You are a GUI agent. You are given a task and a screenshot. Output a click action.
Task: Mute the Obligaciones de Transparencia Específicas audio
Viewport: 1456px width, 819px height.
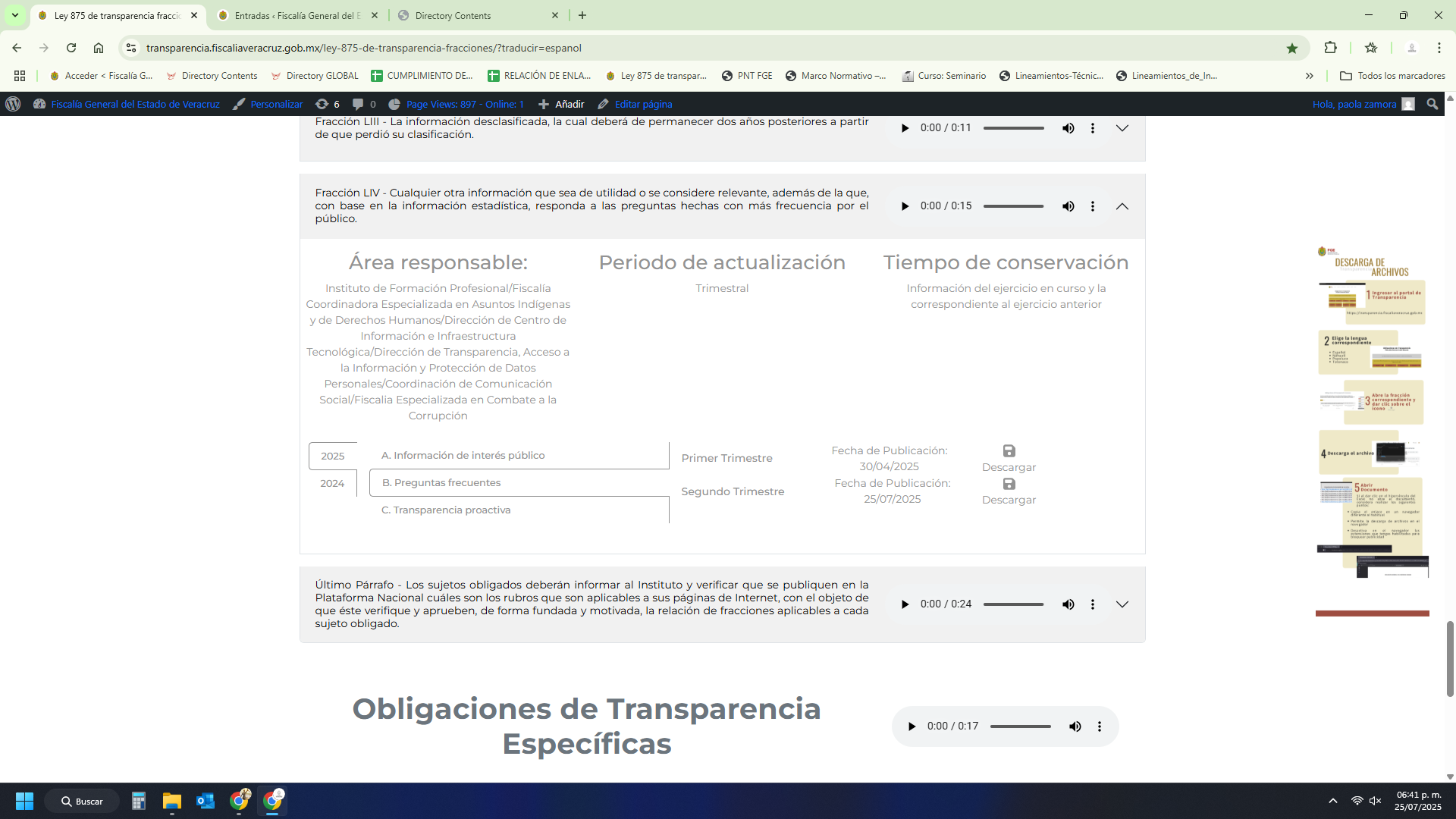[1075, 726]
